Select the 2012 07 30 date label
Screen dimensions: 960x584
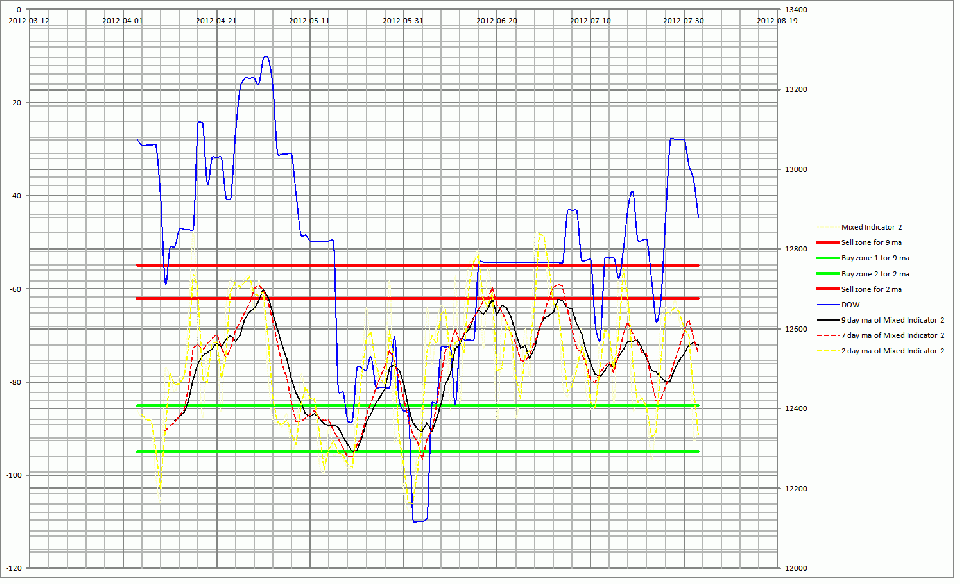(x=683, y=20)
